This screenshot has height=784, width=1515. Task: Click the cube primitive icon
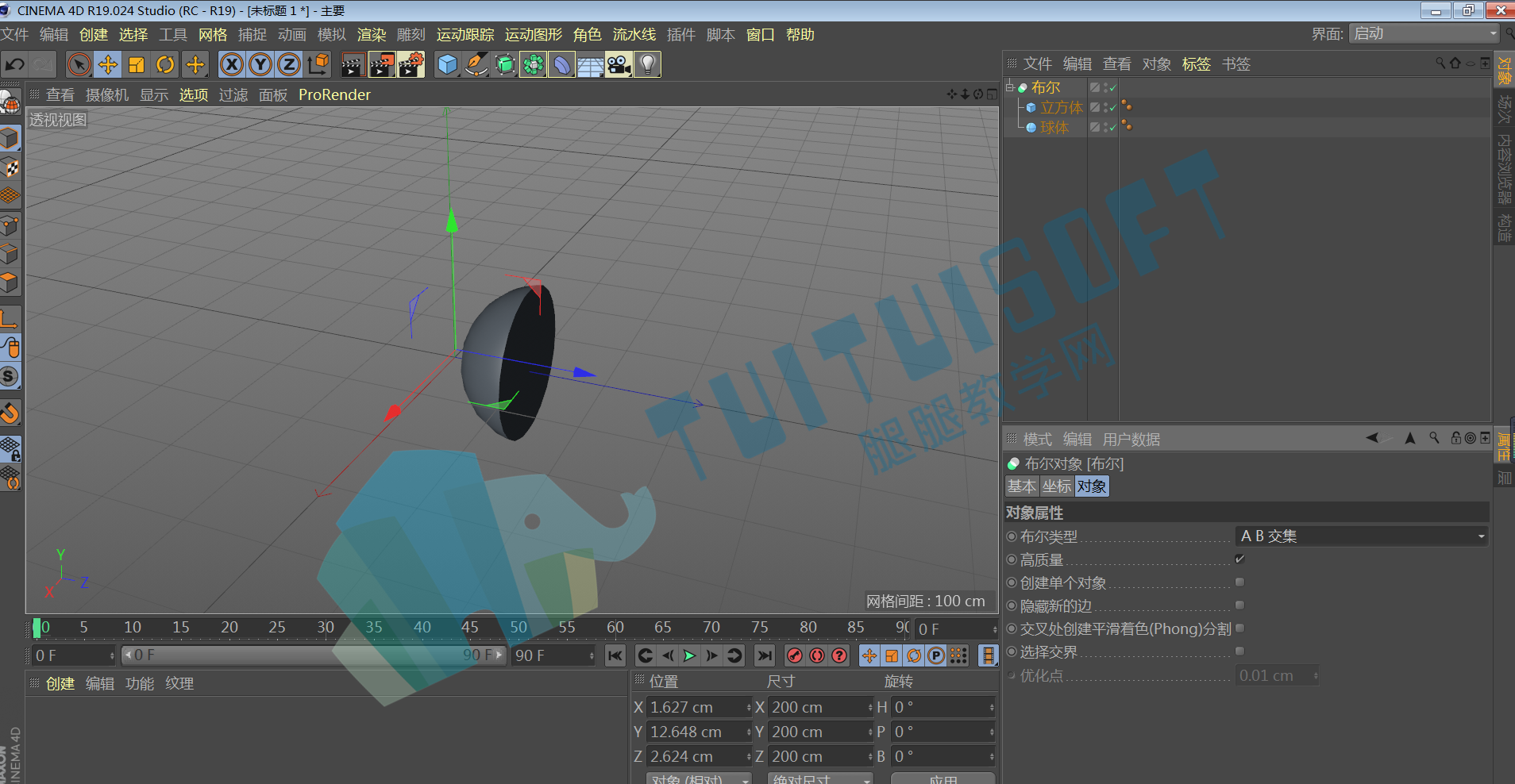pyautogui.click(x=448, y=64)
